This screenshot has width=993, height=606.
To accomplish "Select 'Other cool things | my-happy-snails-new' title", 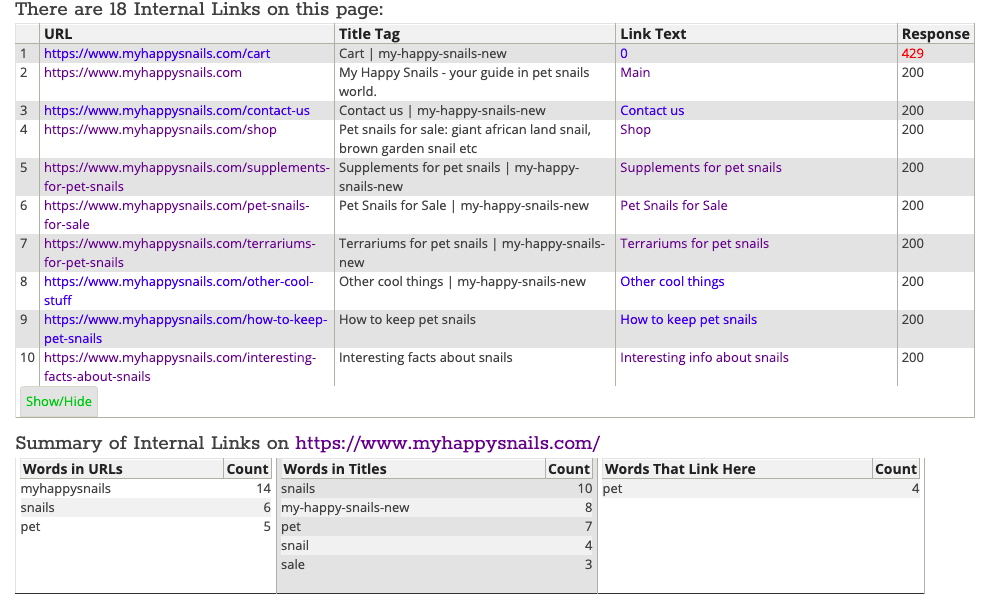I will point(462,281).
